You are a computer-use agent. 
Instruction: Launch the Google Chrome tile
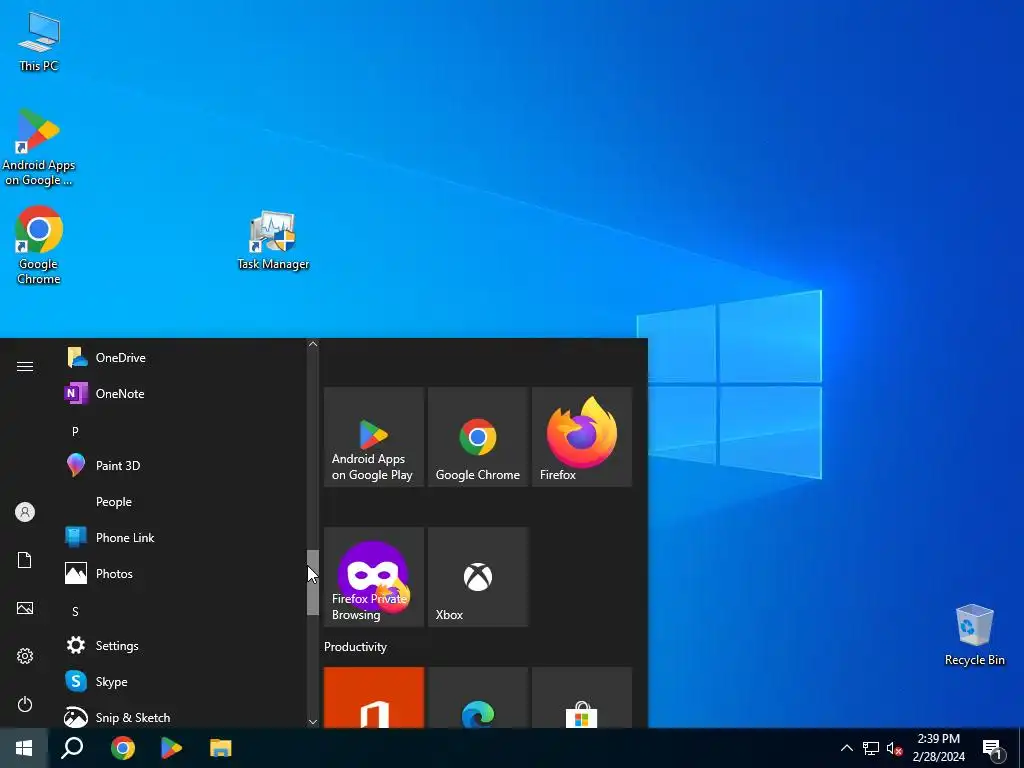click(478, 437)
